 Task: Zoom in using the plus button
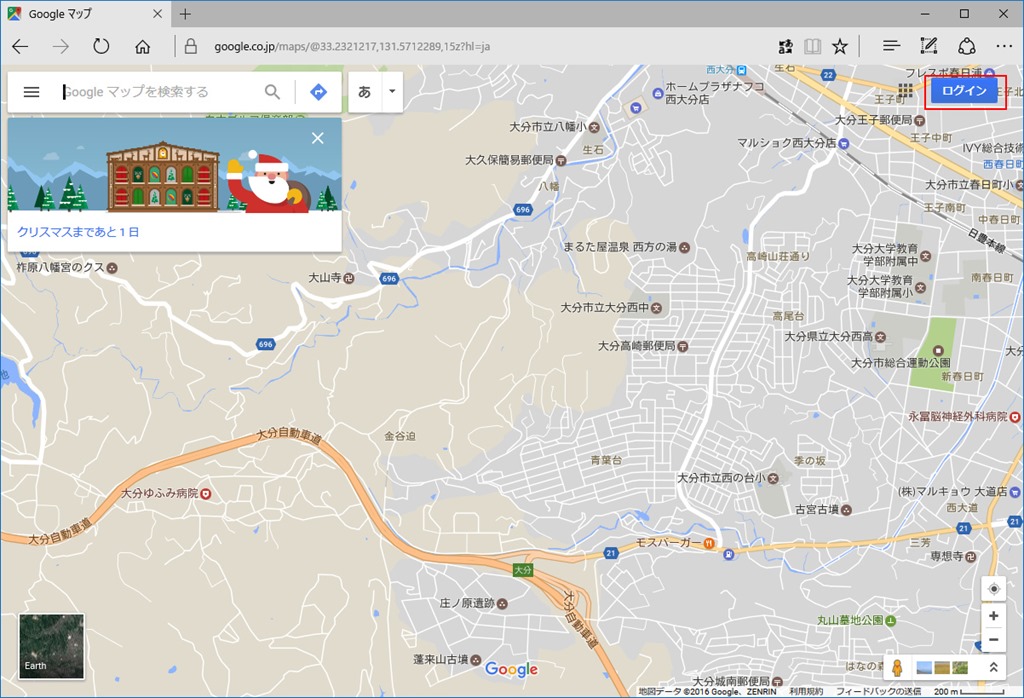[x=993, y=616]
